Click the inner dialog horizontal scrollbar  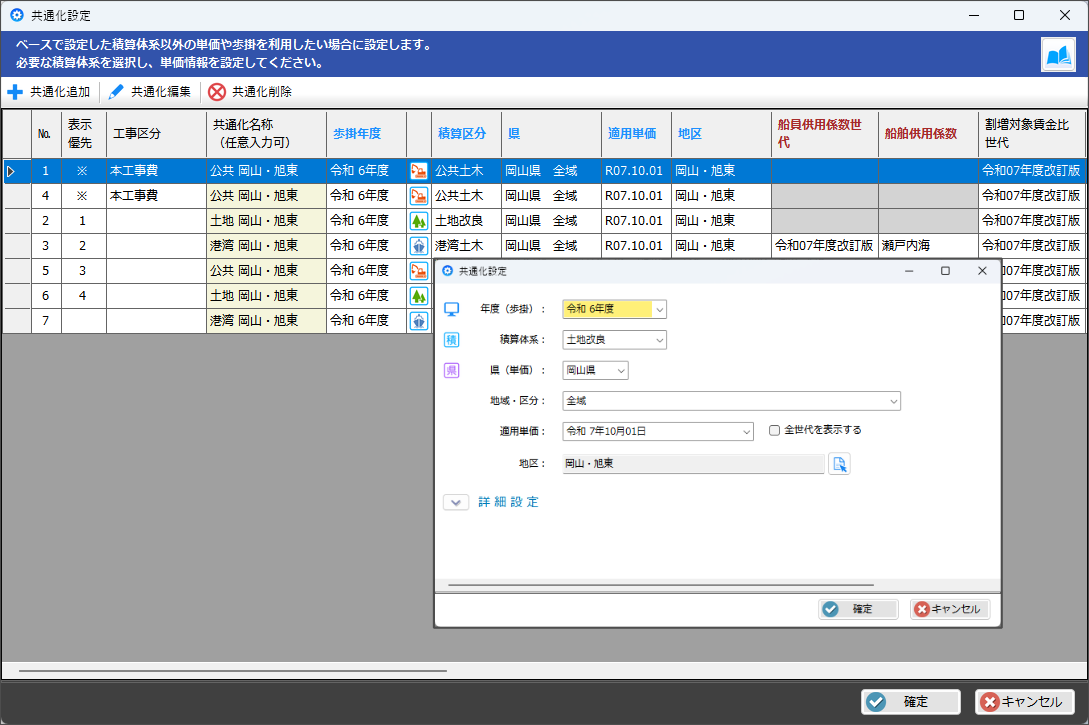click(660, 585)
